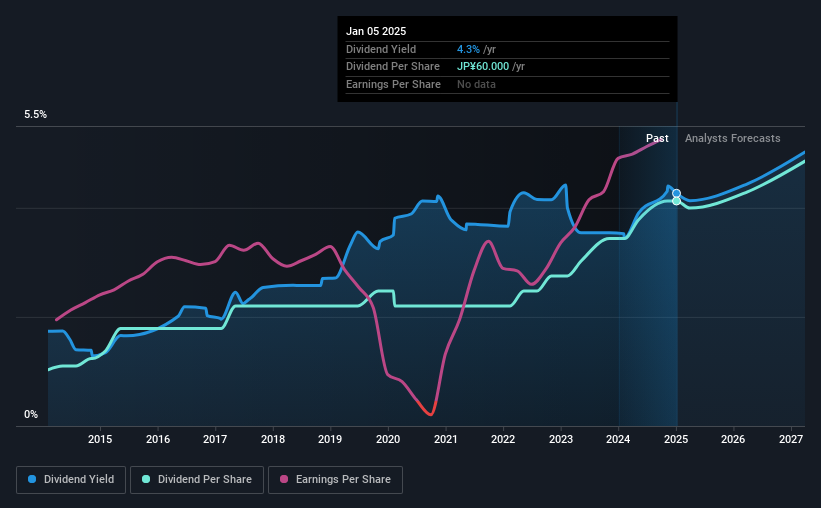The height and width of the screenshot is (508, 821).
Task: Toggle the Earnings Per Share legend button
Action: pyautogui.click(x=335, y=480)
